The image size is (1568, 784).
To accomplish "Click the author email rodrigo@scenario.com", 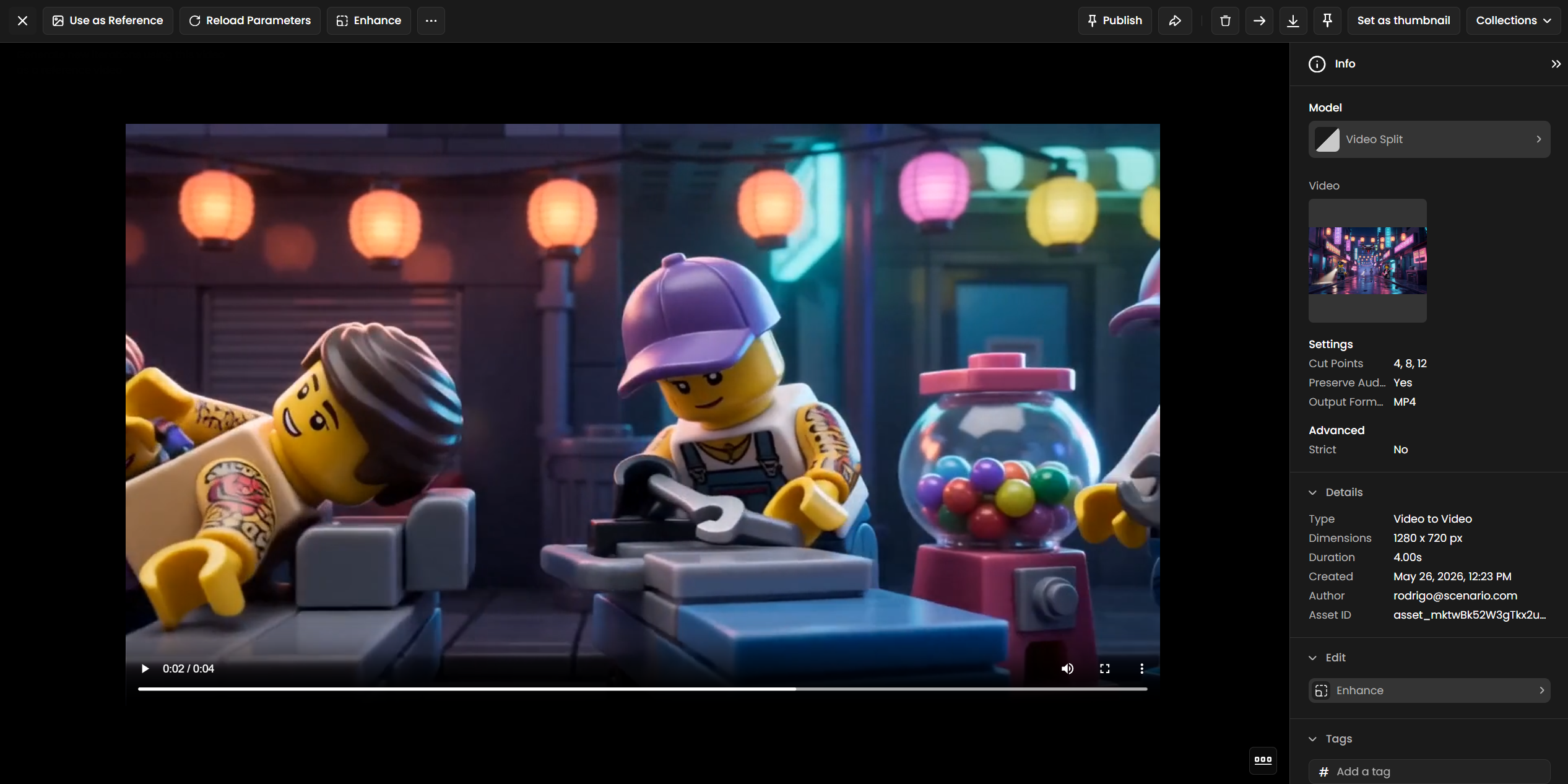I will pos(1455,596).
